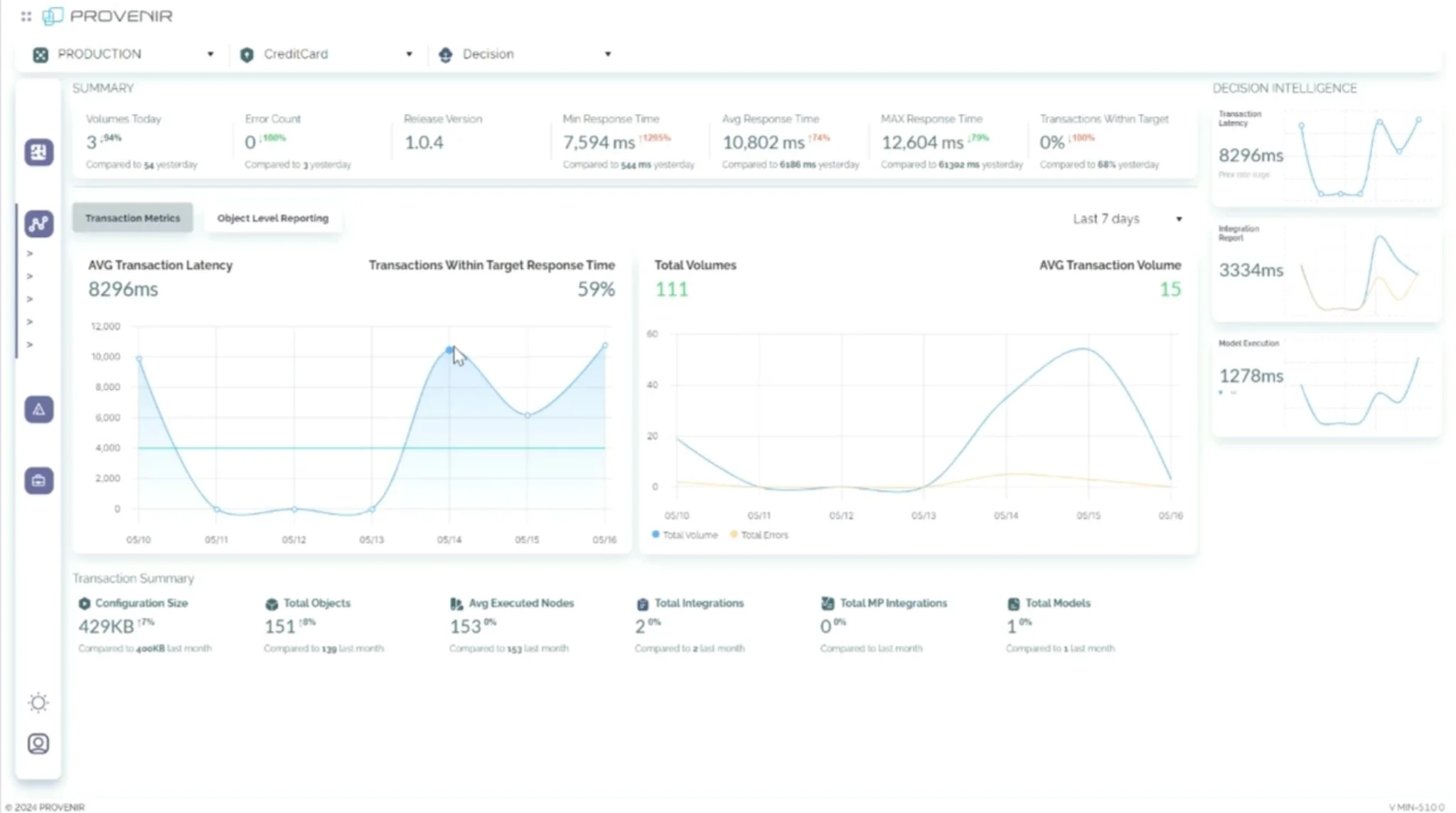Screen dimensions: 1456x813
Task: Open the CreditCard selector dropdown
Action: (327, 54)
